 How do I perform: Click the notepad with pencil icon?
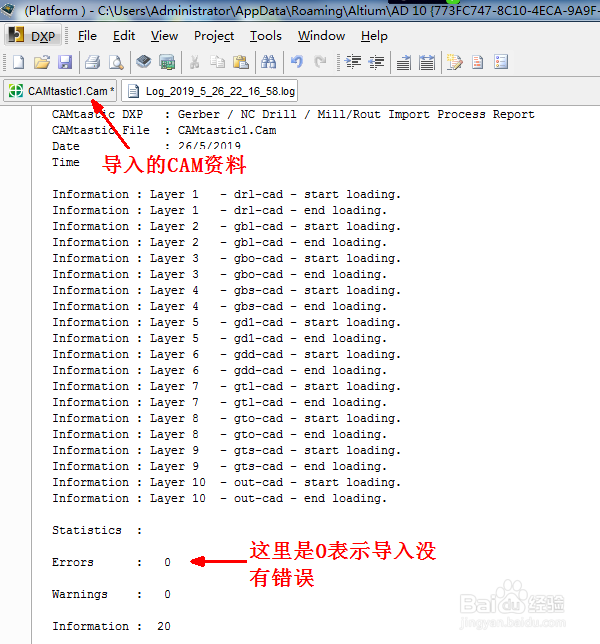click(454, 62)
